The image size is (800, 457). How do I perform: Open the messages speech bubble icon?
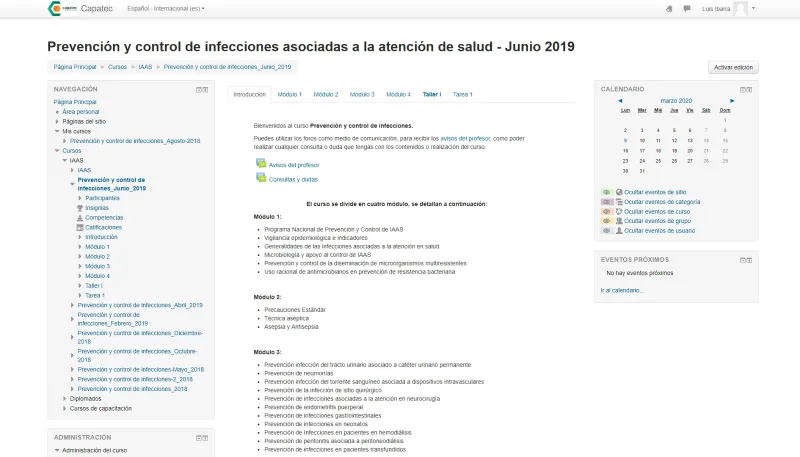(x=687, y=9)
